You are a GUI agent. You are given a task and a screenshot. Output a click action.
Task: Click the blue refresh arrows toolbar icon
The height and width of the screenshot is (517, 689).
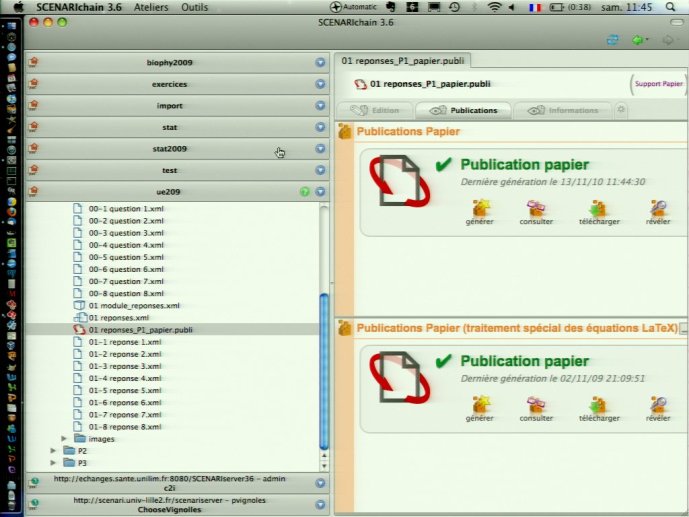[x=613, y=40]
